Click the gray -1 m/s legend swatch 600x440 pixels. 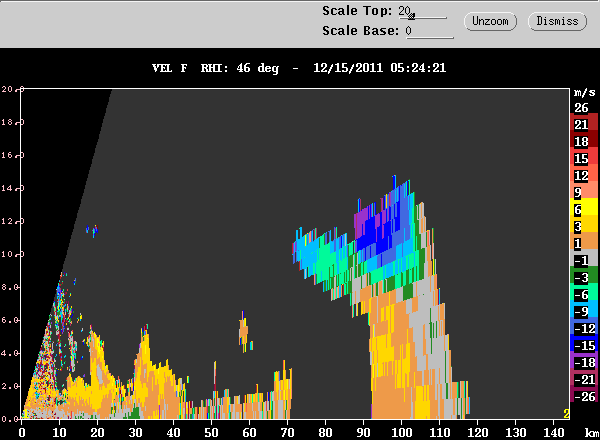click(584, 258)
